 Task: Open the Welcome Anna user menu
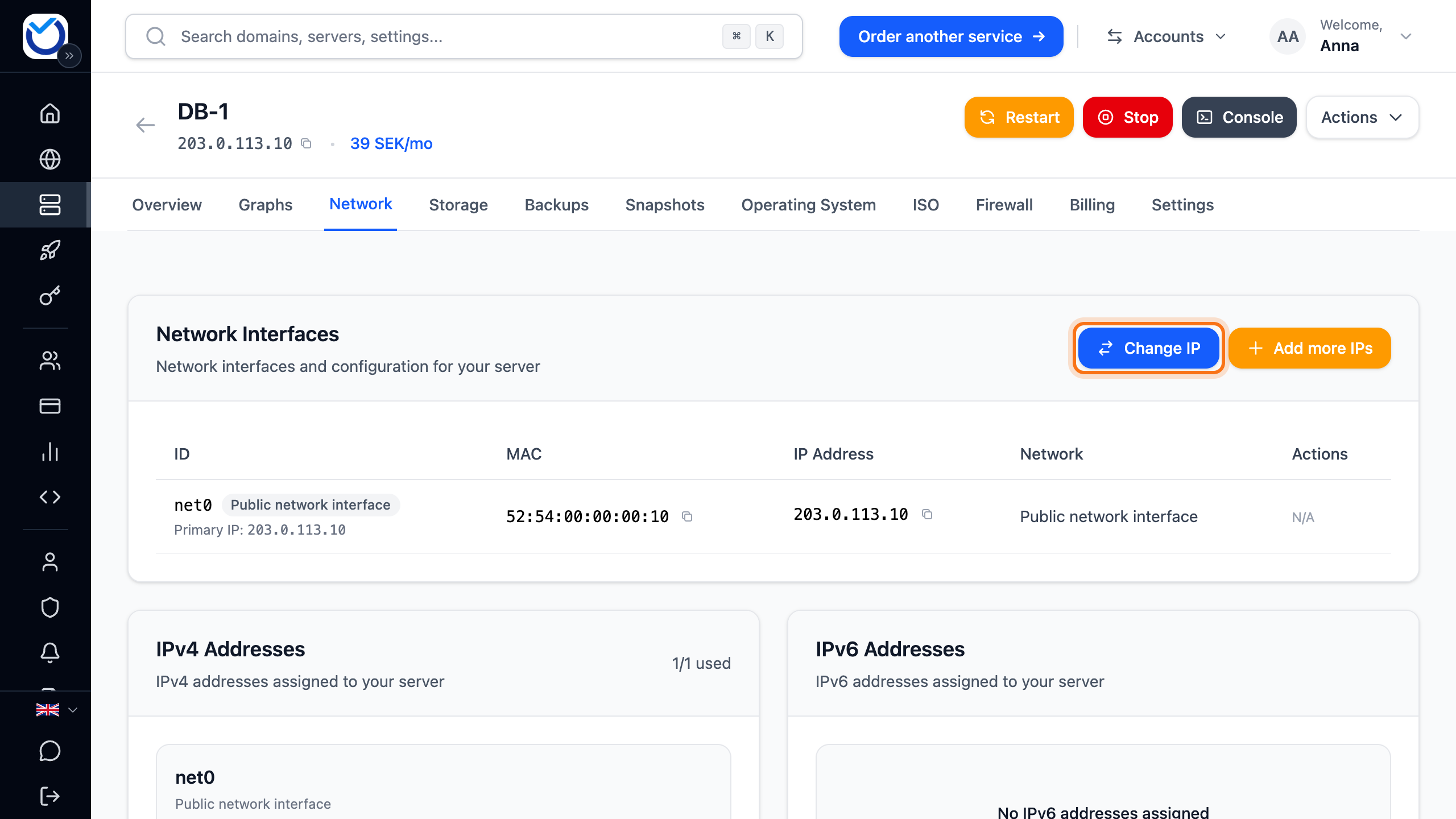(1342, 36)
